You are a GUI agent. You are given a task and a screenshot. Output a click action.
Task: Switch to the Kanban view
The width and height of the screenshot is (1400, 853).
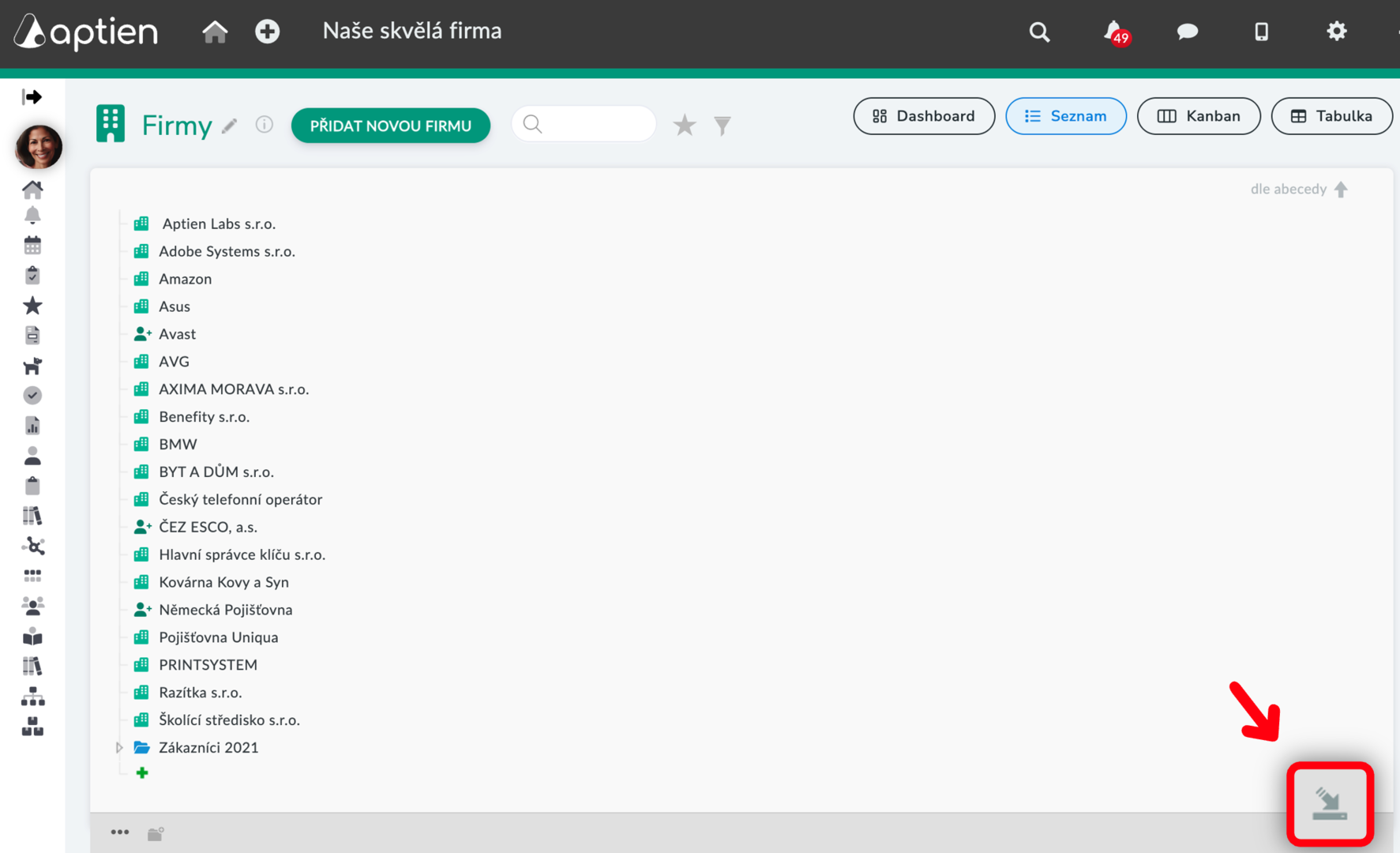click(x=1198, y=116)
